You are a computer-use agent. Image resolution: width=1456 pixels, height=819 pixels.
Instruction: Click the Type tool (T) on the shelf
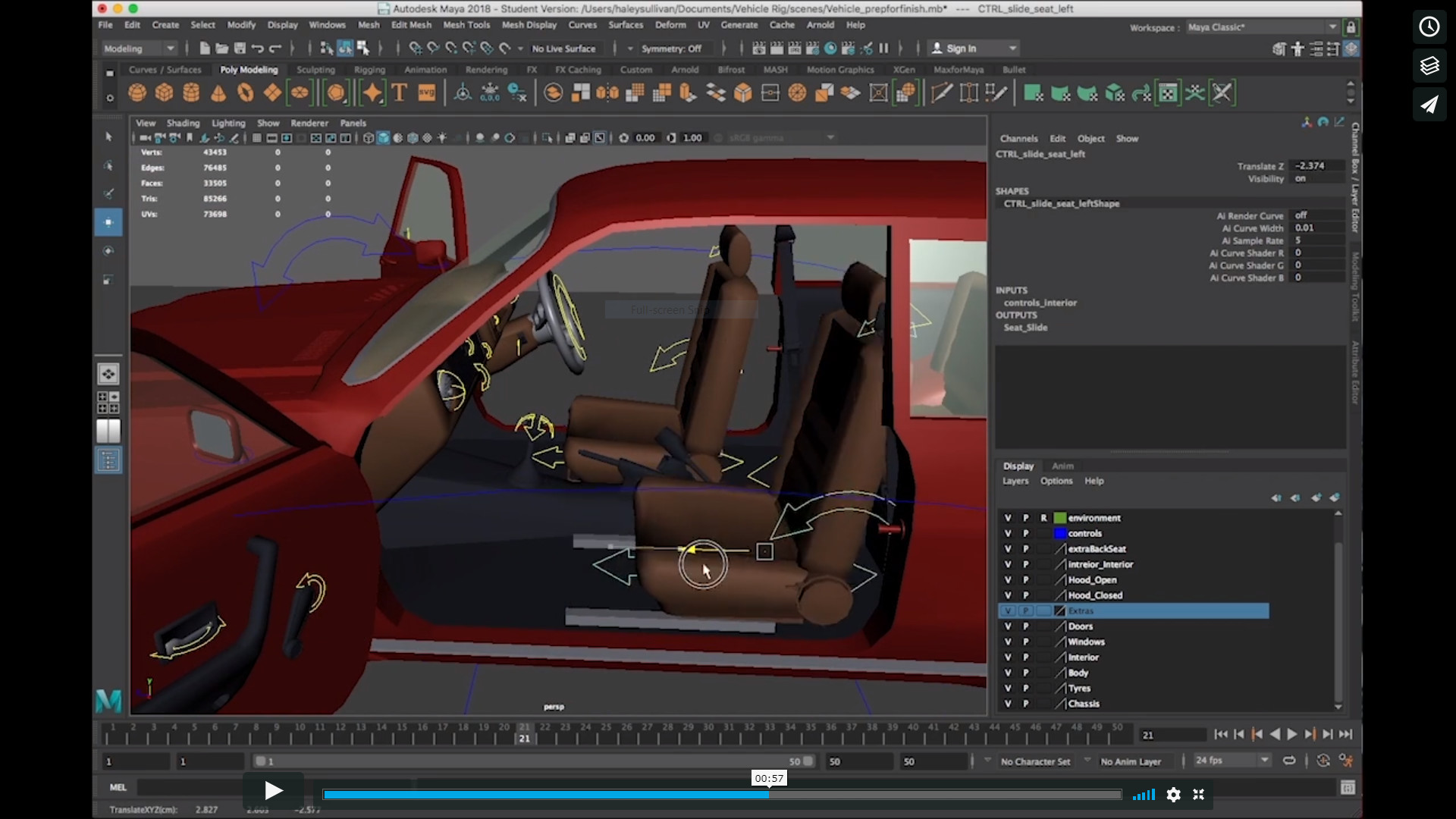(400, 93)
